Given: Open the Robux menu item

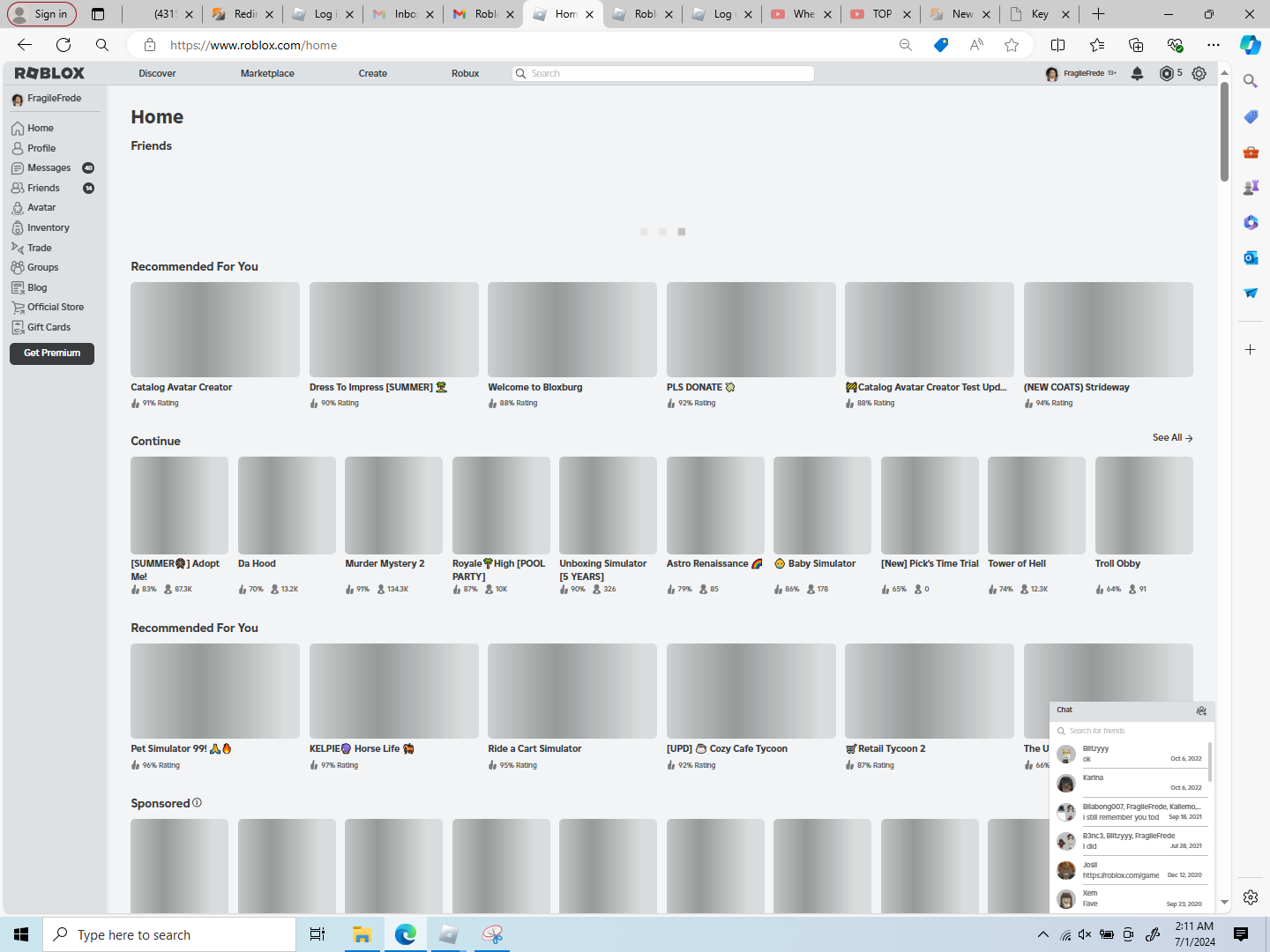Looking at the screenshot, I should (x=466, y=74).
